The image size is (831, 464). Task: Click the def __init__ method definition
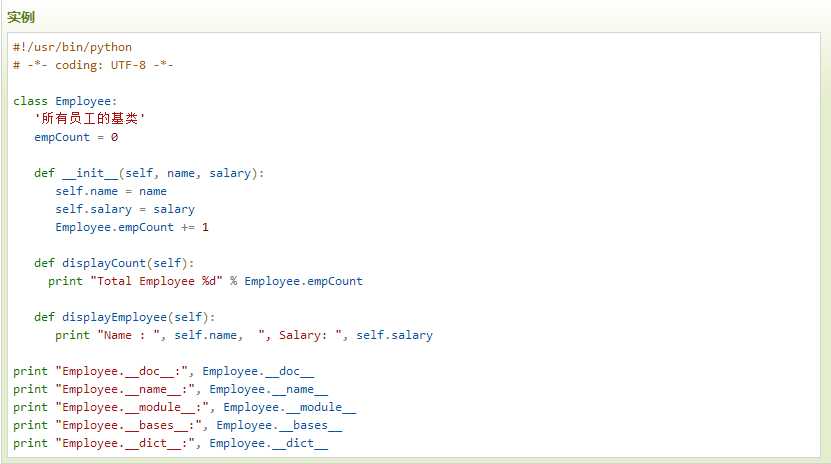[x=149, y=173]
